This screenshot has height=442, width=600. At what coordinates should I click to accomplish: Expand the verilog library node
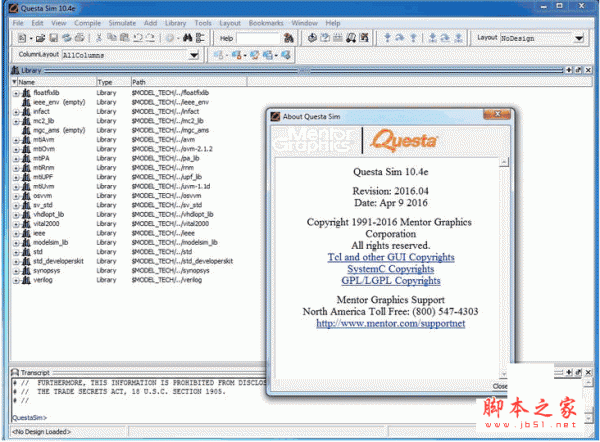[x=16, y=281]
